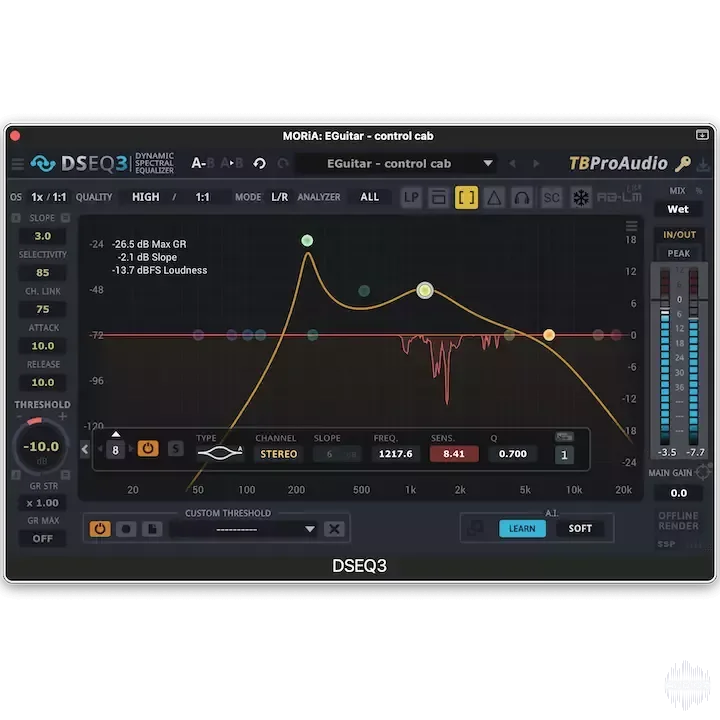Click the red SENS. value 8.41

pyautogui.click(x=454, y=454)
